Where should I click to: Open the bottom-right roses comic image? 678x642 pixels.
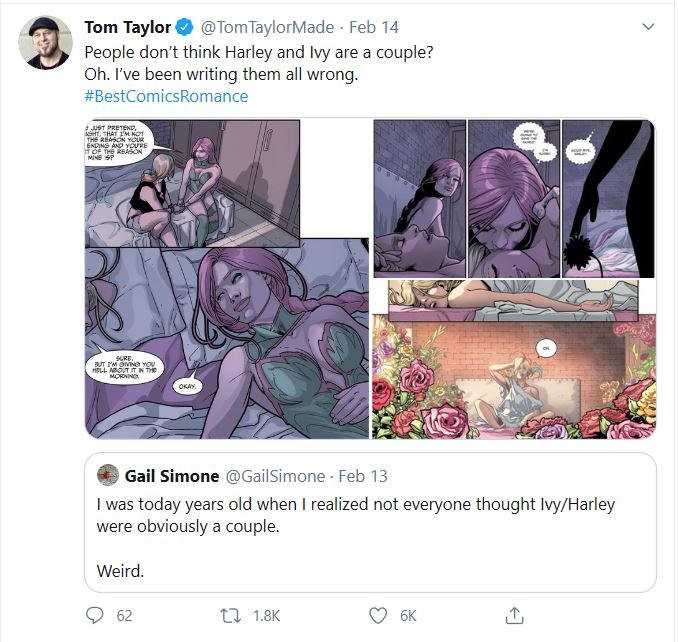514,376
